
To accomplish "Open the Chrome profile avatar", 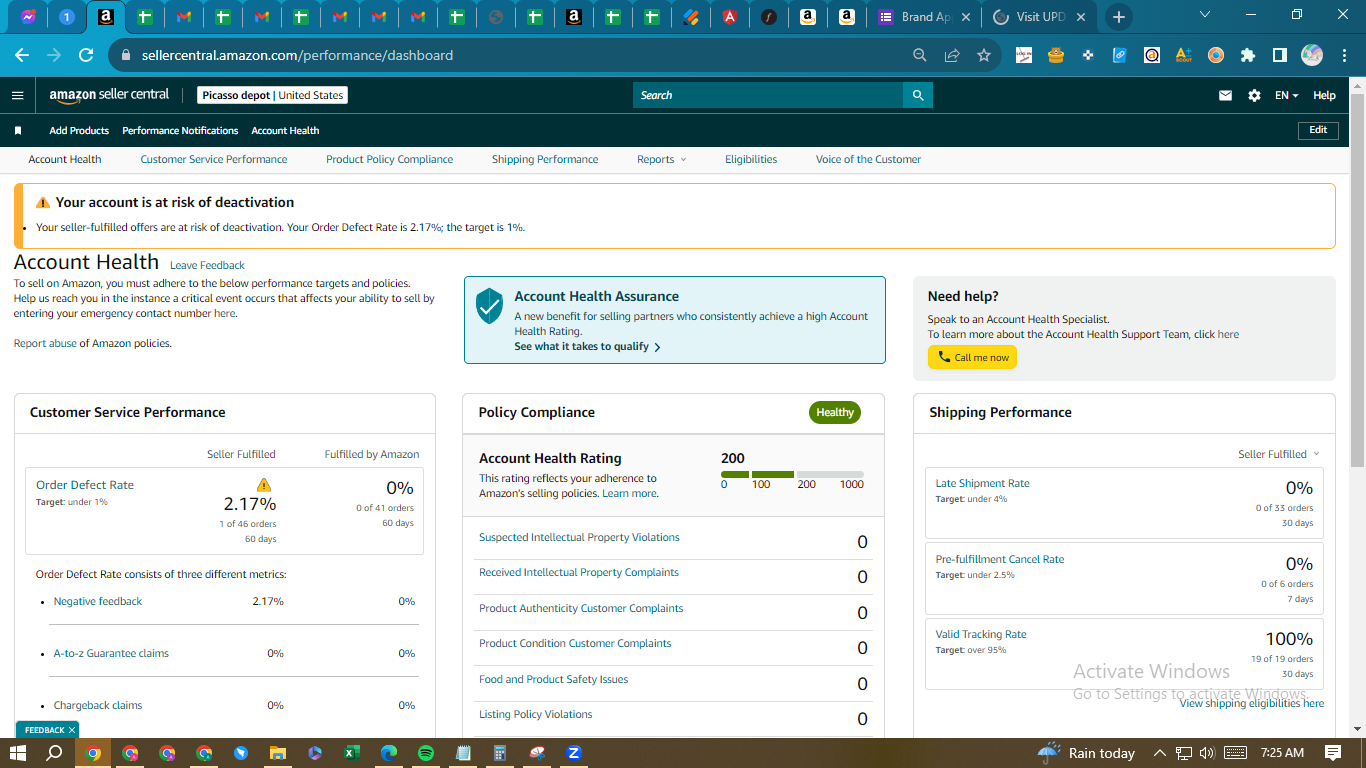I will pyautogui.click(x=1312, y=55).
